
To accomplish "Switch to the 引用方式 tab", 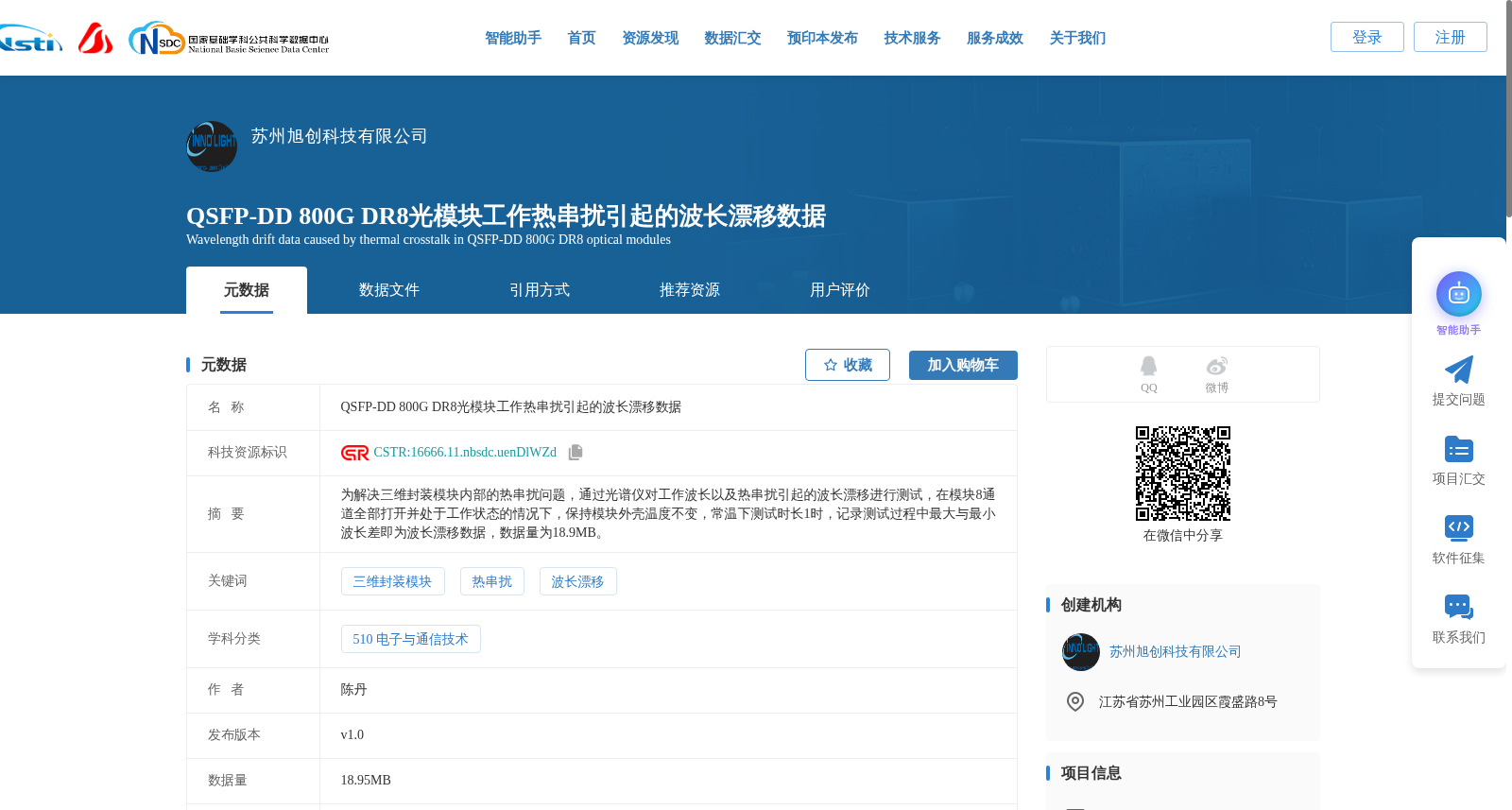I will [x=540, y=290].
